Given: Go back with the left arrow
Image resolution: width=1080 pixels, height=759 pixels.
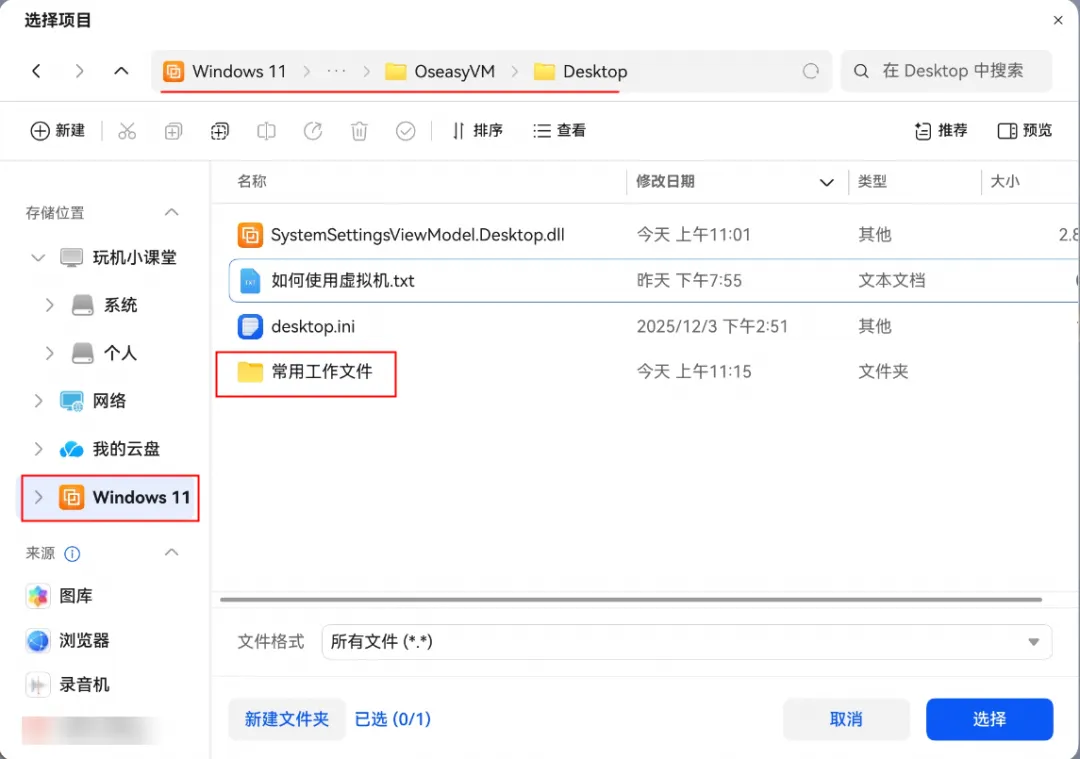Looking at the screenshot, I should (37, 71).
